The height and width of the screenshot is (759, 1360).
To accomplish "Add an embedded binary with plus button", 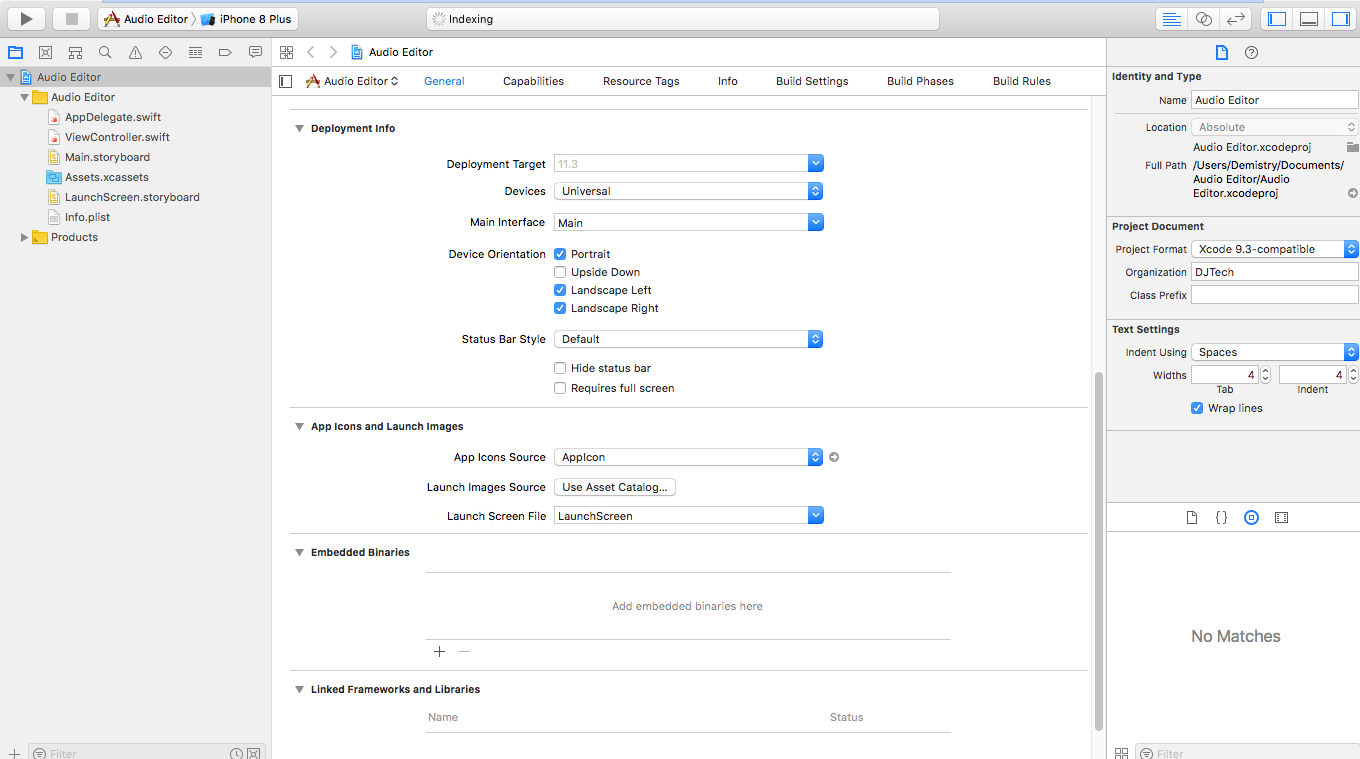I will tap(439, 651).
